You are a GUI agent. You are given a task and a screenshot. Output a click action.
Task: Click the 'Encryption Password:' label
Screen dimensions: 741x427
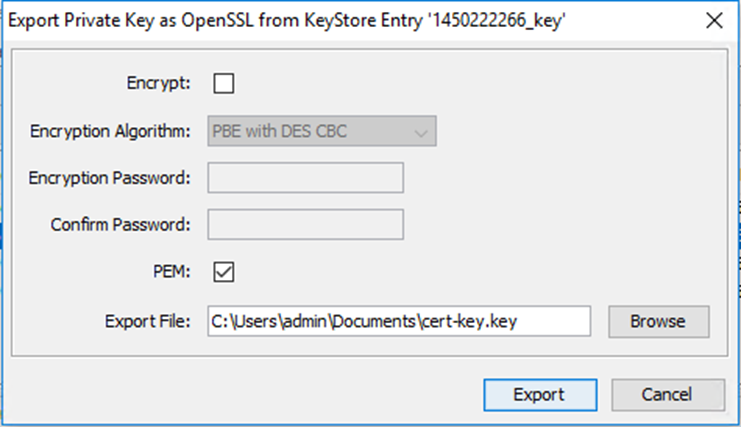[111, 178]
